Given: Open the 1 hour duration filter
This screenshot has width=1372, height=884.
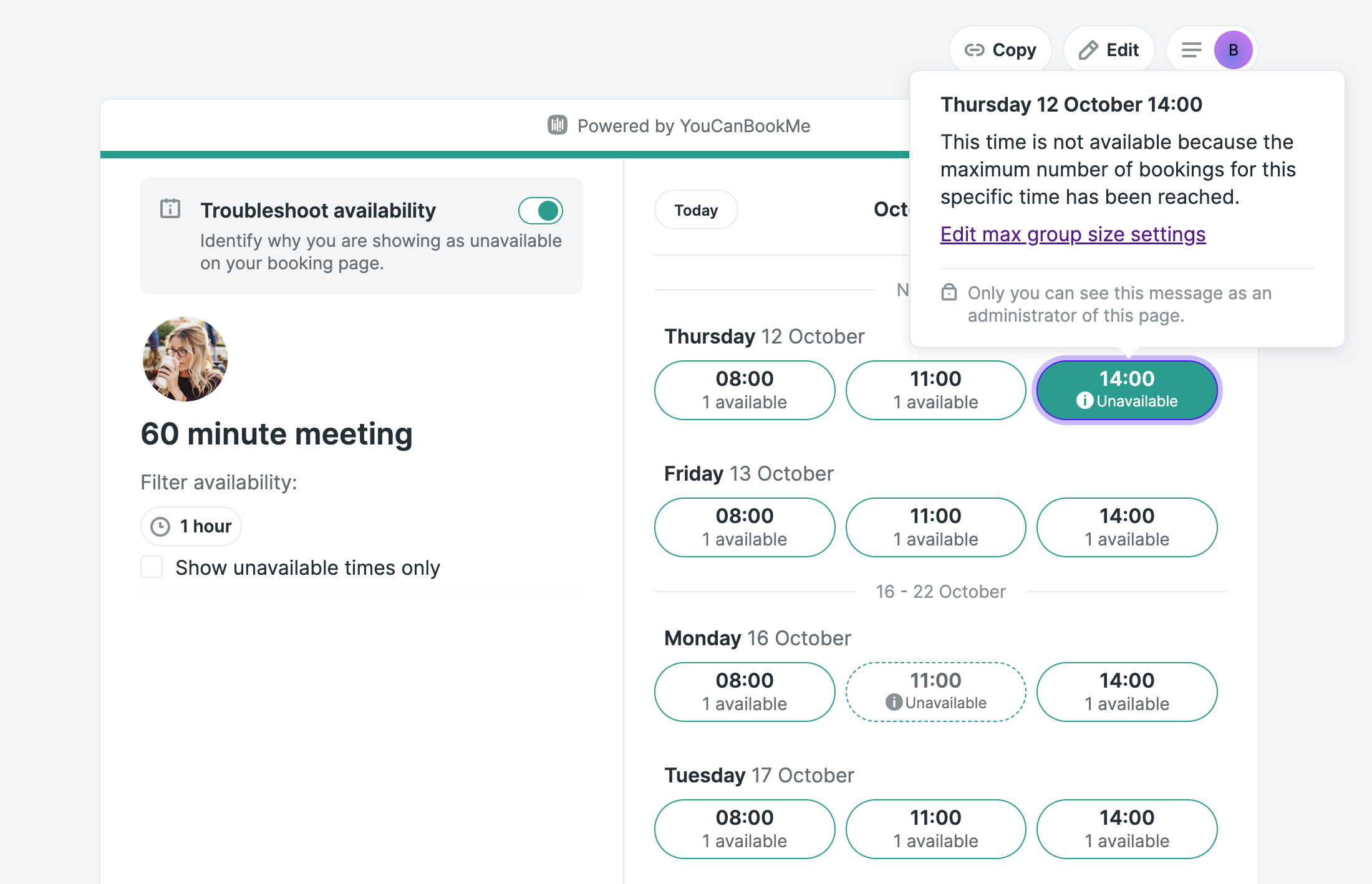Looking at the screenshot, I should pyautogui.click(x=191, y=526).
